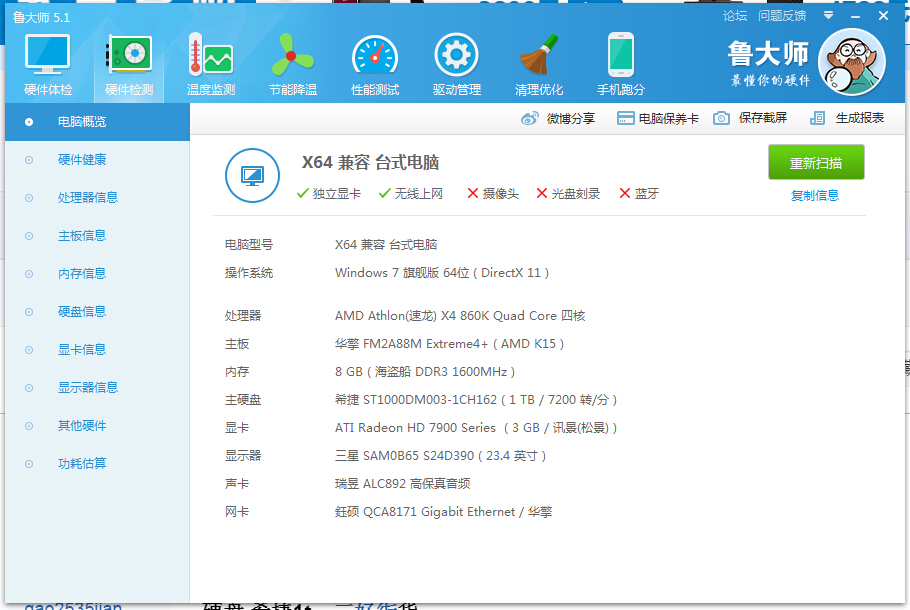Open 处理器信息 sidebar item

coord(88,198)
